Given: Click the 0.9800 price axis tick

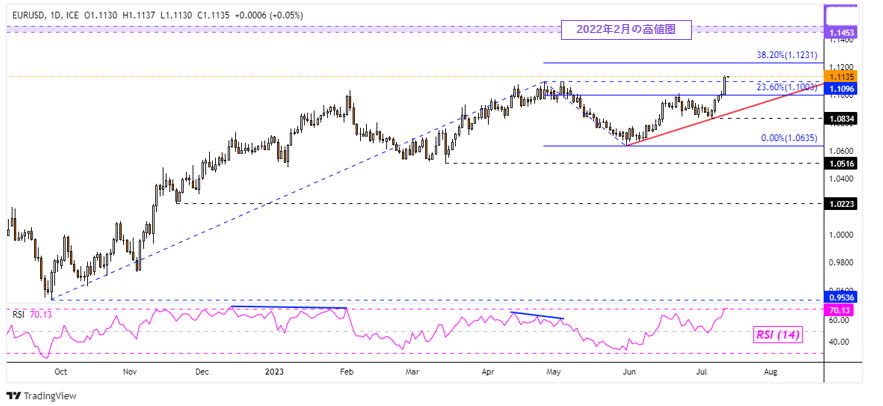Looking at the screenshot, I should 840,262.
